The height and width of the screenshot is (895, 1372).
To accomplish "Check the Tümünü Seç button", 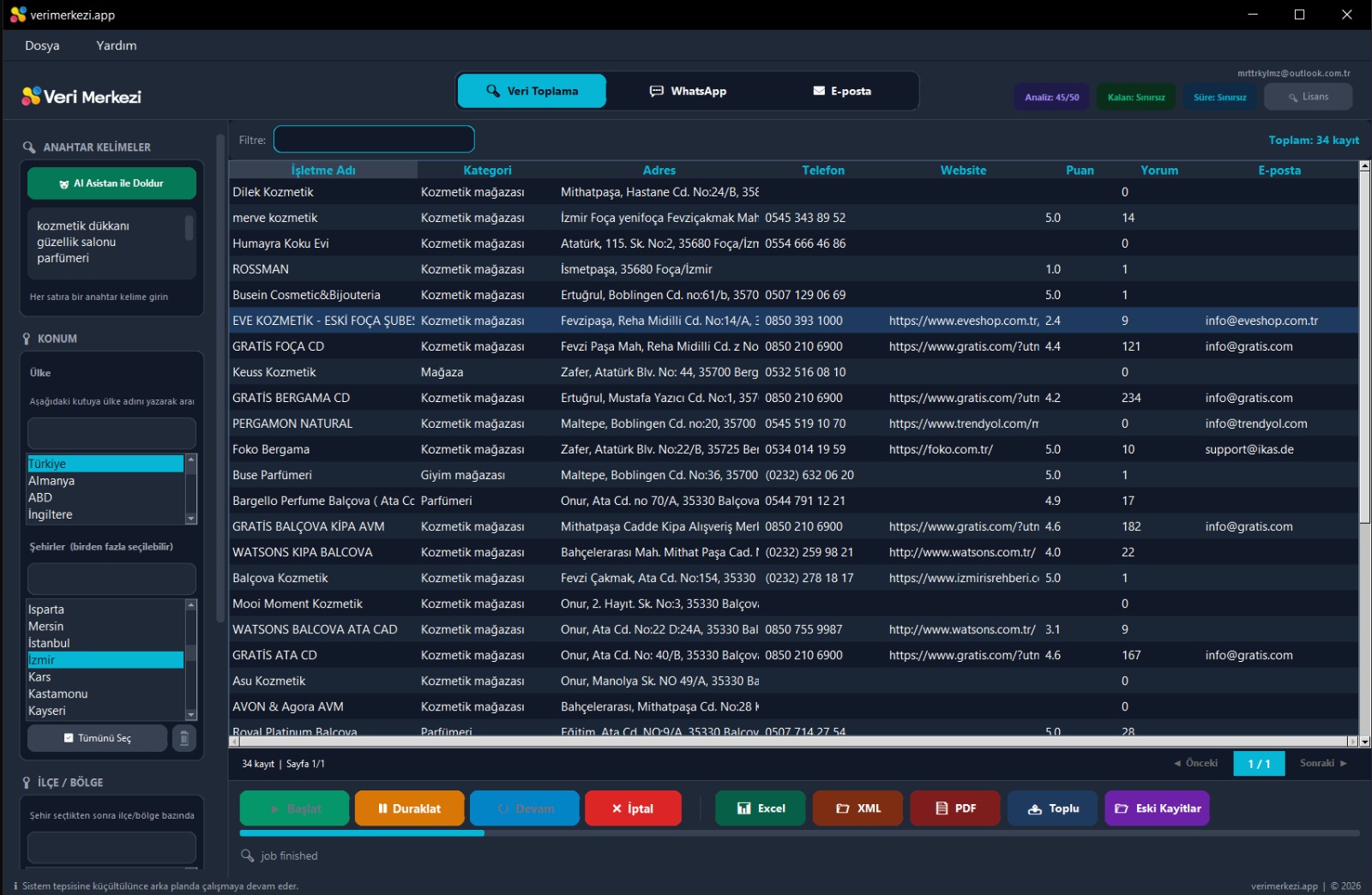I will point(97,738).
